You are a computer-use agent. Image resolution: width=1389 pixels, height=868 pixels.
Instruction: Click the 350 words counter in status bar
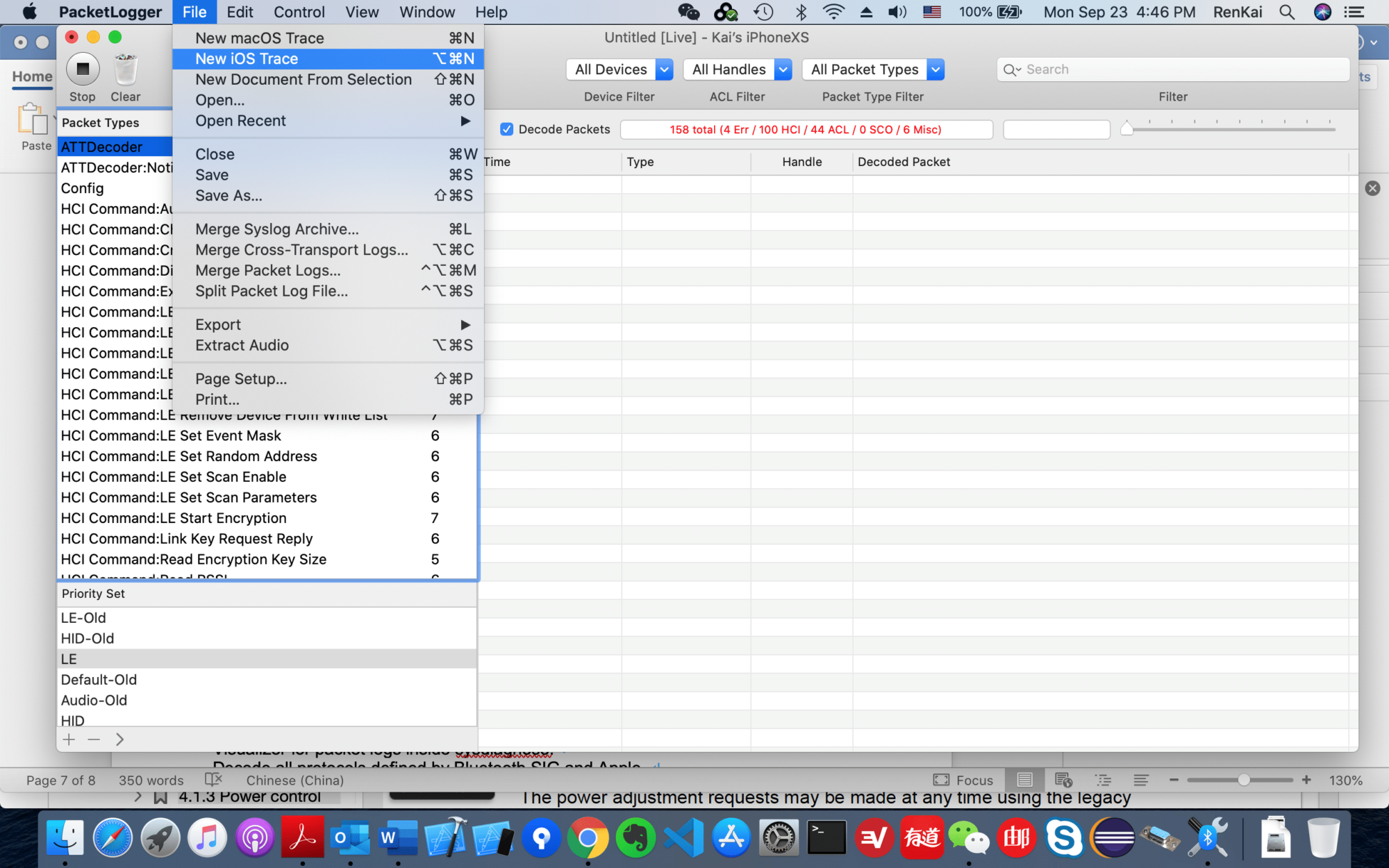coord(150,780)
